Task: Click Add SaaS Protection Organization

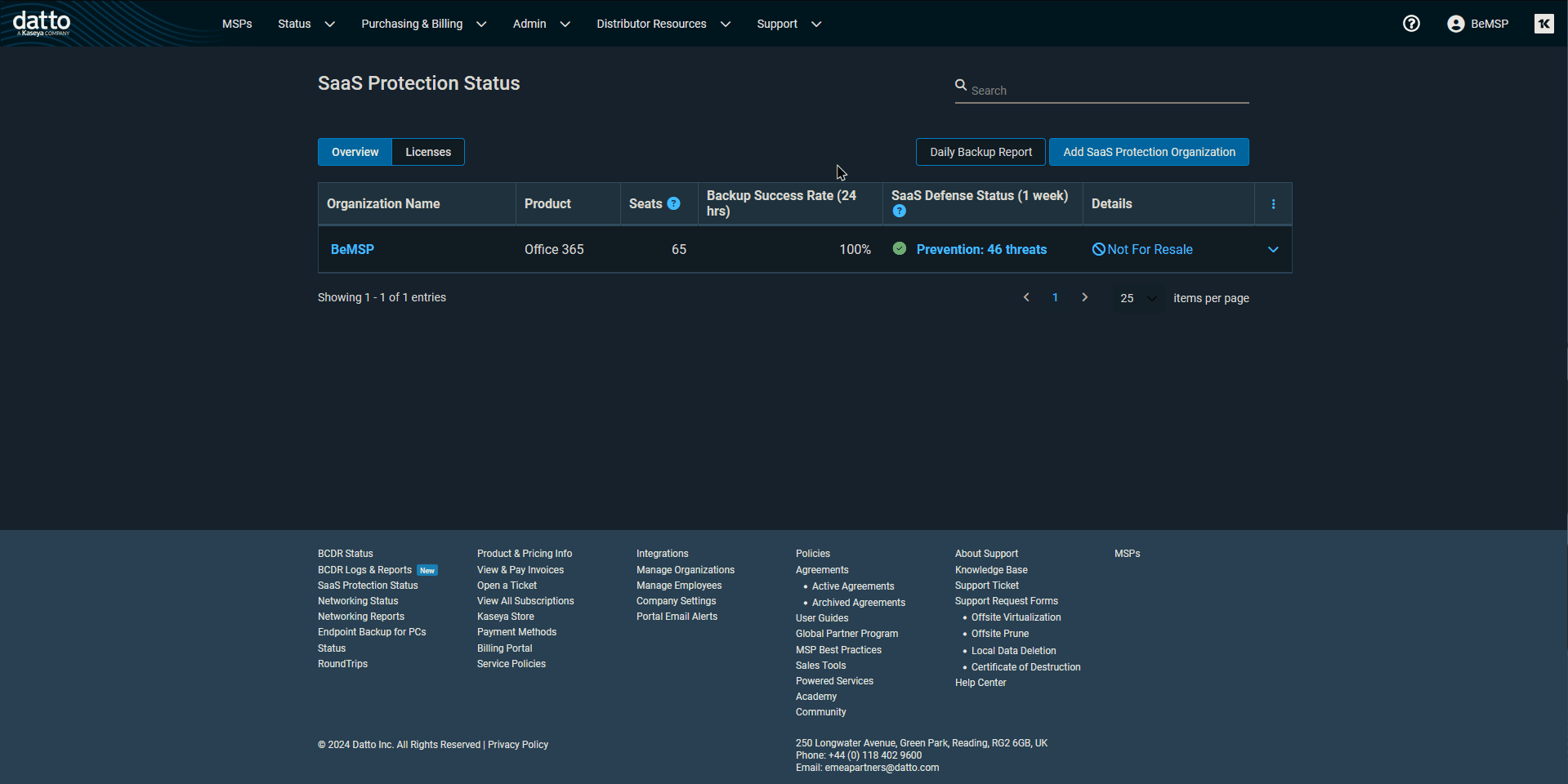Action: (1148, 152)
